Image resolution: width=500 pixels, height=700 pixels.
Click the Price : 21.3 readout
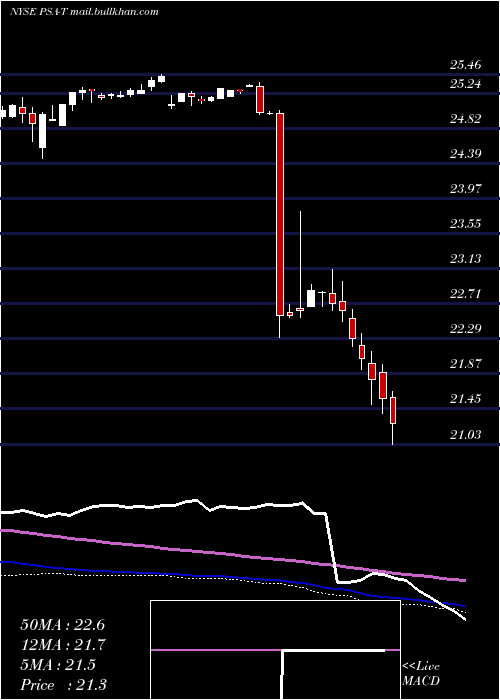coord(63,685)
